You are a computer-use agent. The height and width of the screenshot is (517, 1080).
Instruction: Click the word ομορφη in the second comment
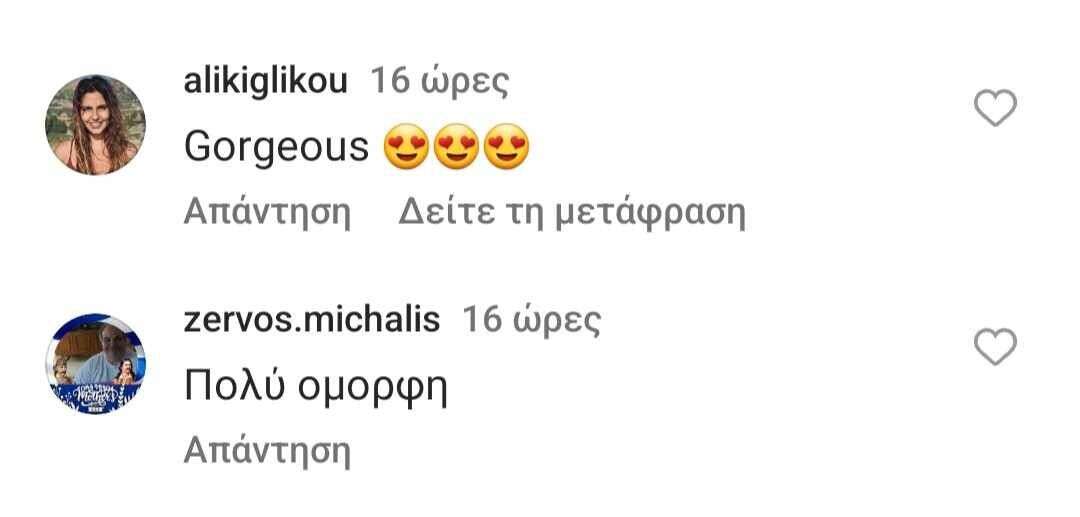point(373,390)
